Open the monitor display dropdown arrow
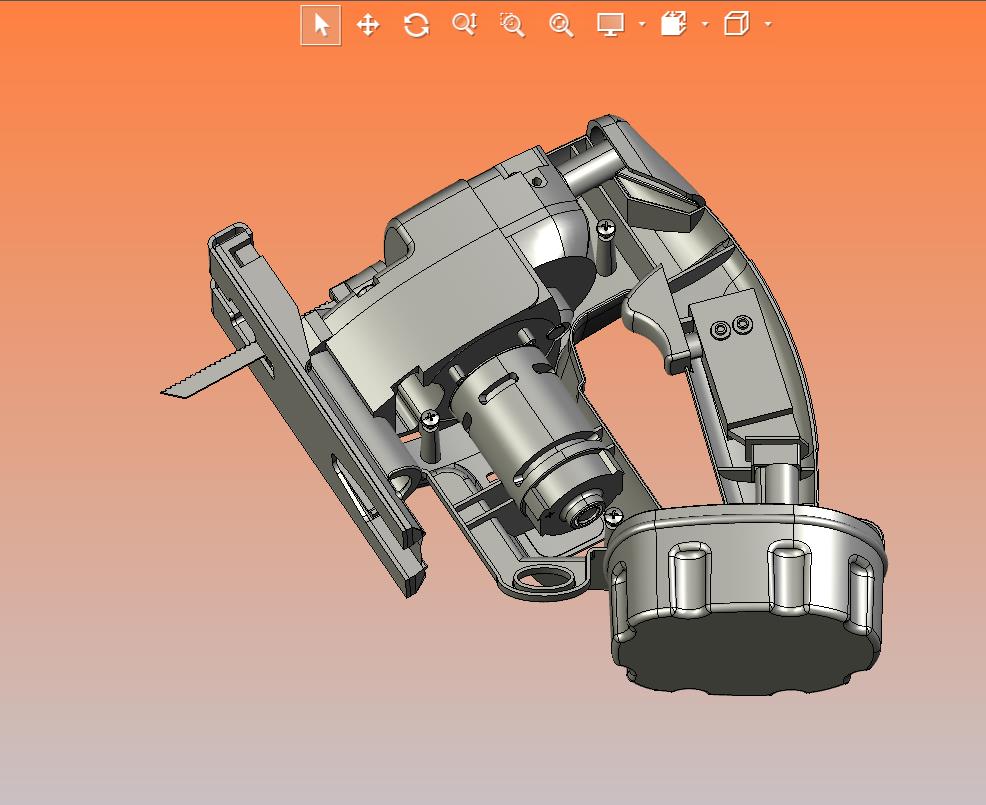 pos(642,25)
